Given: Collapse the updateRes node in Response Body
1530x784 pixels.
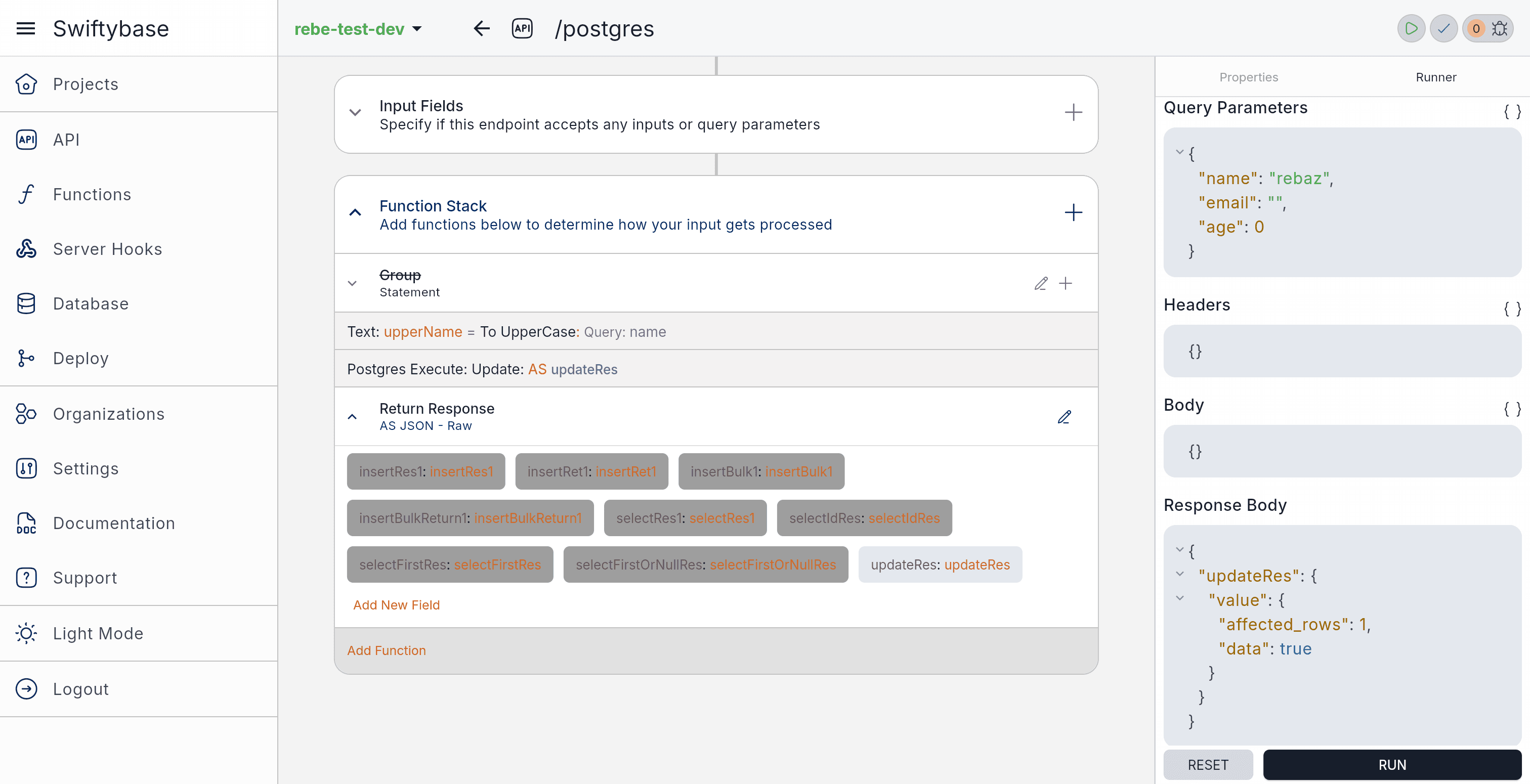Looking at the screenshot, I should pyautogui.click(x=1179, y=574).
